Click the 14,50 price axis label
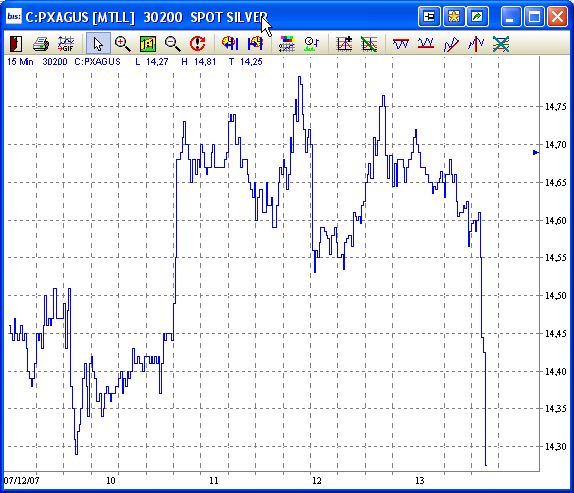This screenshot has width=574, height=493. 556,295
